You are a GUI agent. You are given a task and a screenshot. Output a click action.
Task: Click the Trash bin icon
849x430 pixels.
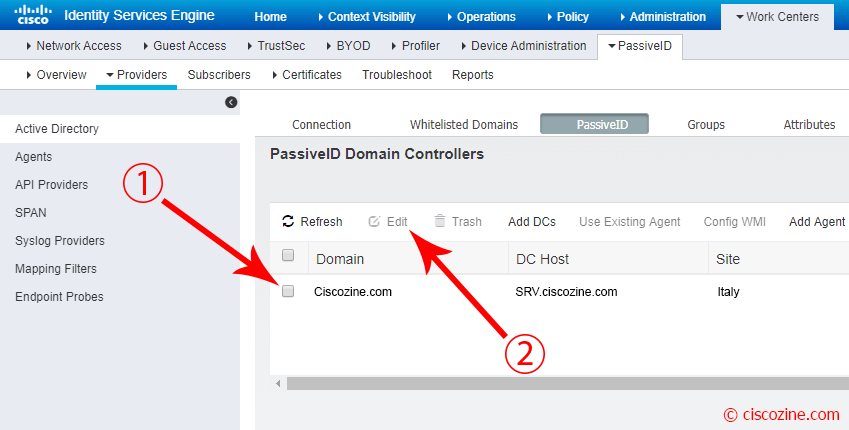440,221
